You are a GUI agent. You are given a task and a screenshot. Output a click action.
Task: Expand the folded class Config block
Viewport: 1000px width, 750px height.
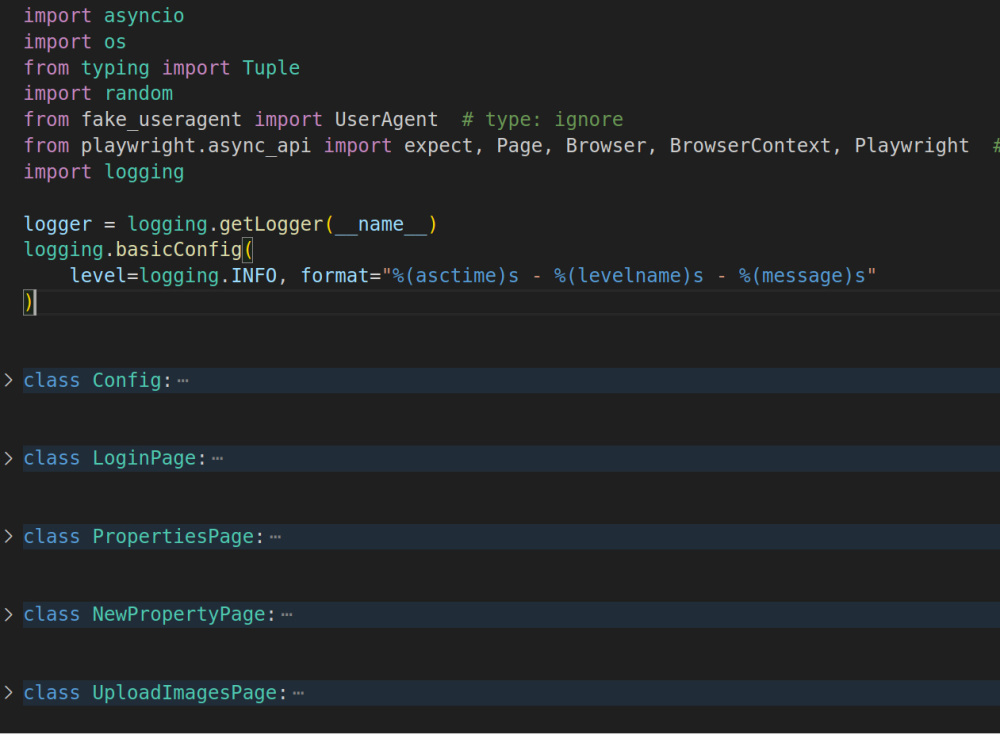[8, 381]
